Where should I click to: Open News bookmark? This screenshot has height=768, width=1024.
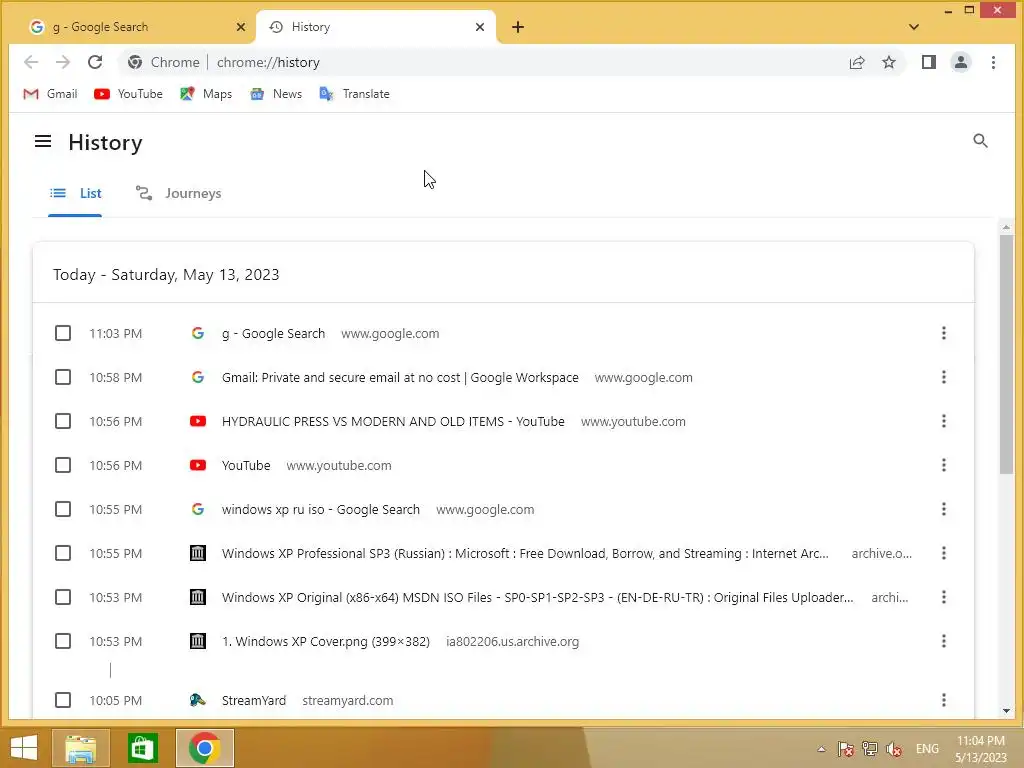(x=276, y=94)
